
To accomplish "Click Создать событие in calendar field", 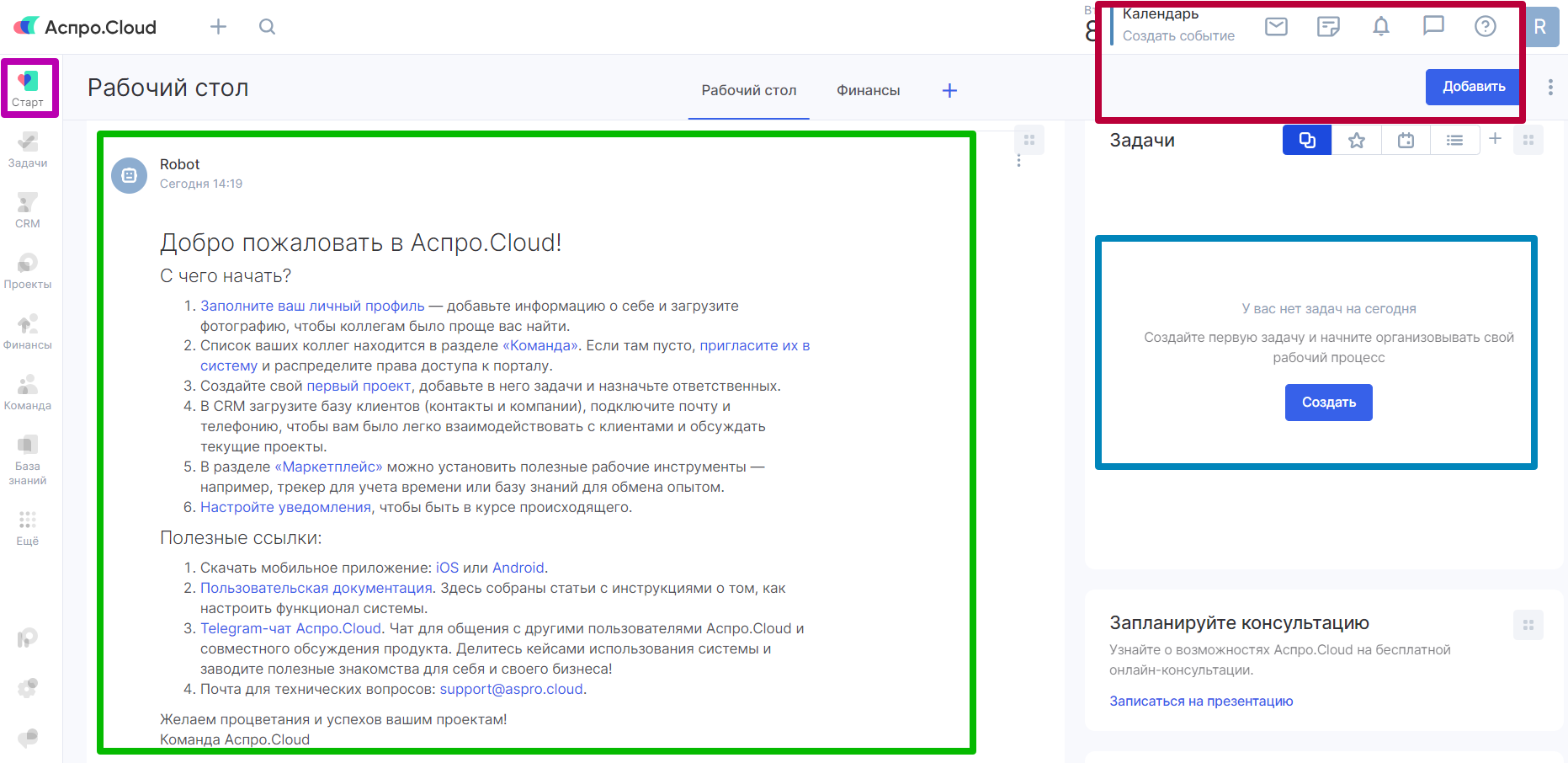I will (x=1178, y=35).
